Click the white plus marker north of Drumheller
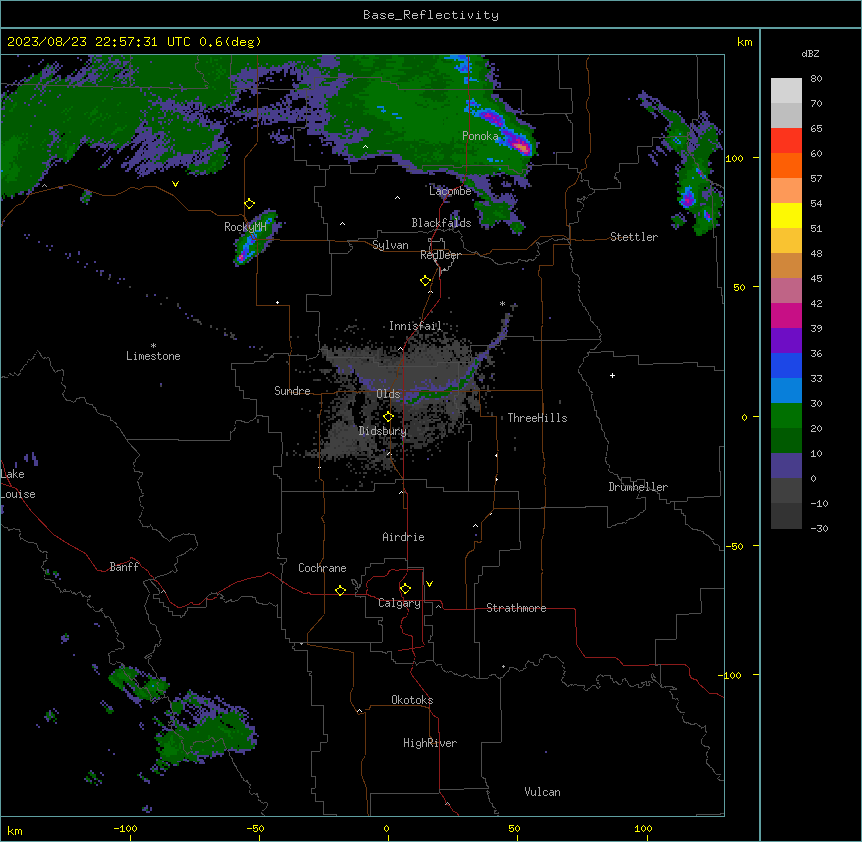Screen dimensions: 862x842 coord(612,375)
